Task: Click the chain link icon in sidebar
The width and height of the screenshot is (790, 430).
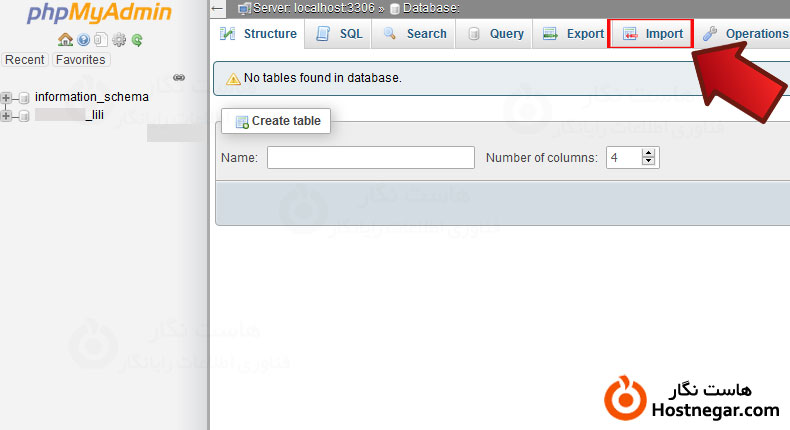Action: pos(179,77)
